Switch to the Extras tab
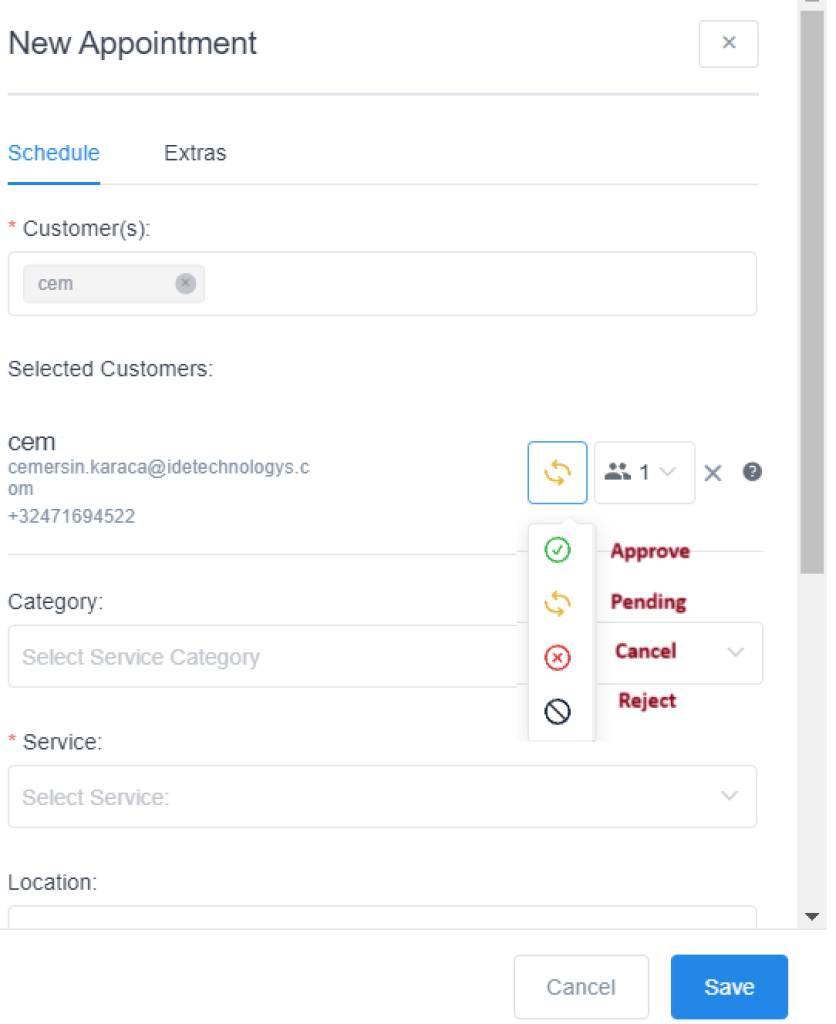Viewport: 836px width, 1024px height. tap(195, 153)
